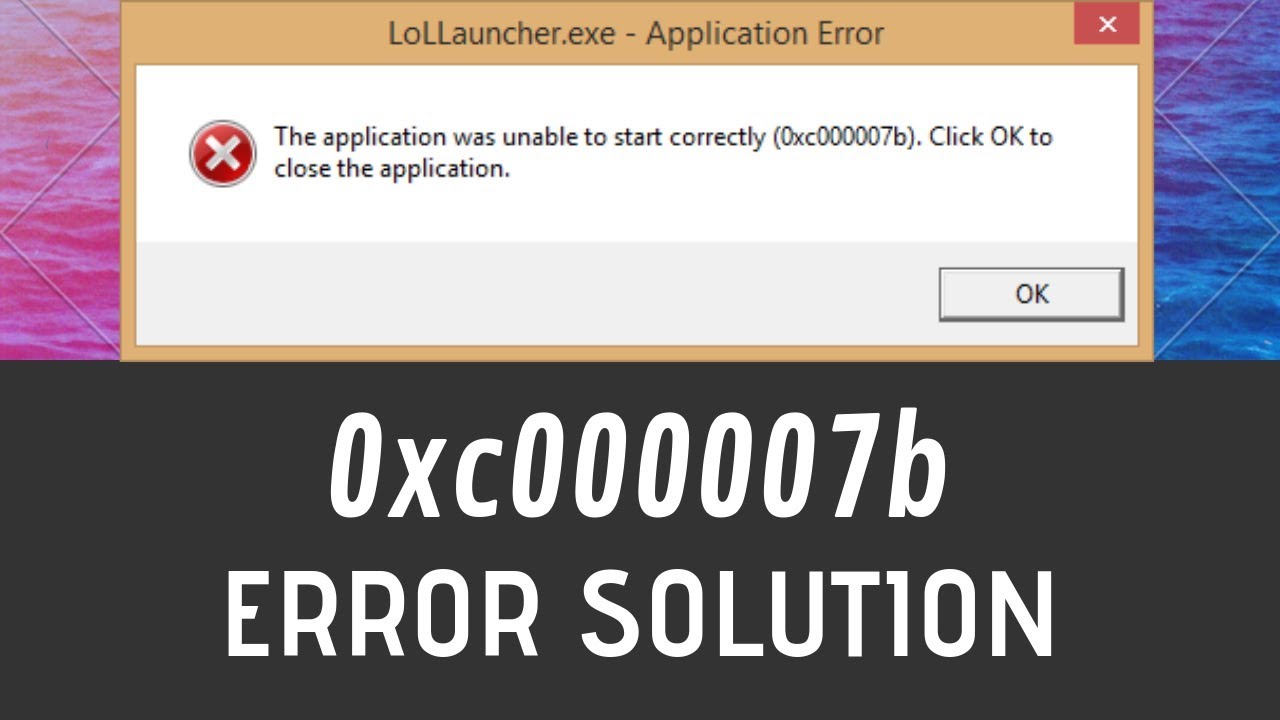1280x720 pixels.
Task: Close the Application Error dialog
Action: [x=1107, y=26]
